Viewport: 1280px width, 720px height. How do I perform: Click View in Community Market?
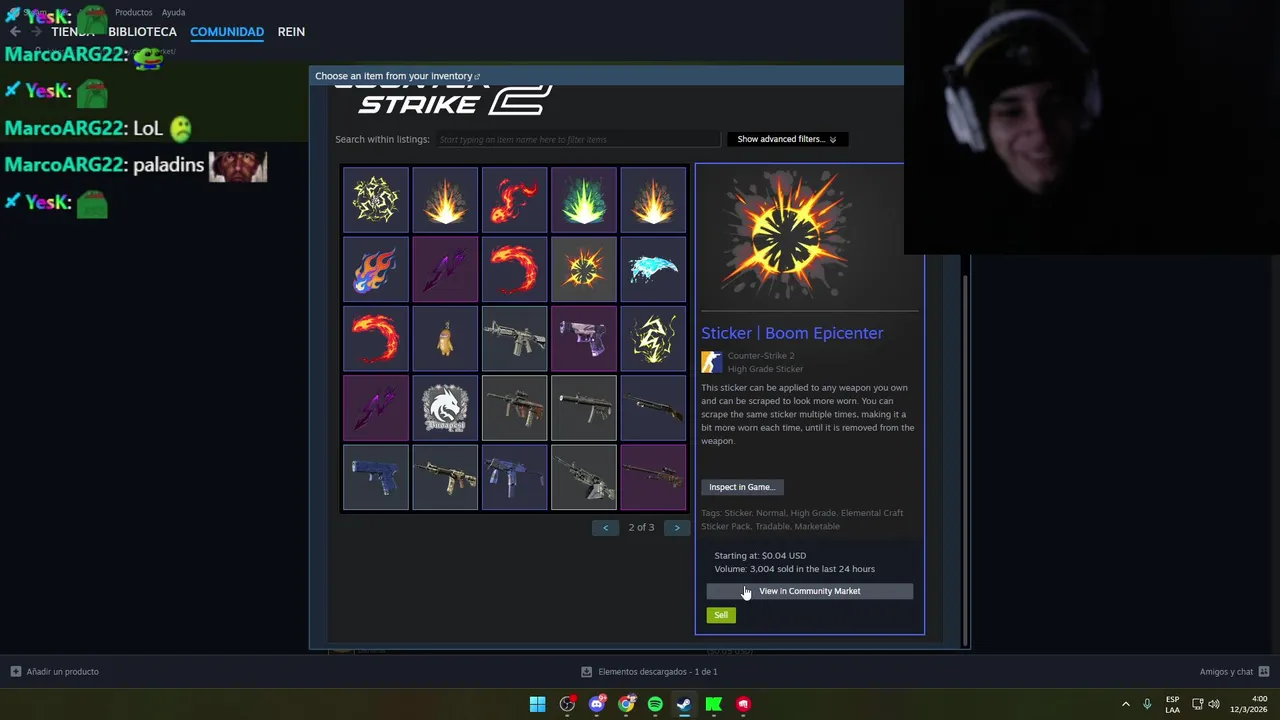pos(809,591)
